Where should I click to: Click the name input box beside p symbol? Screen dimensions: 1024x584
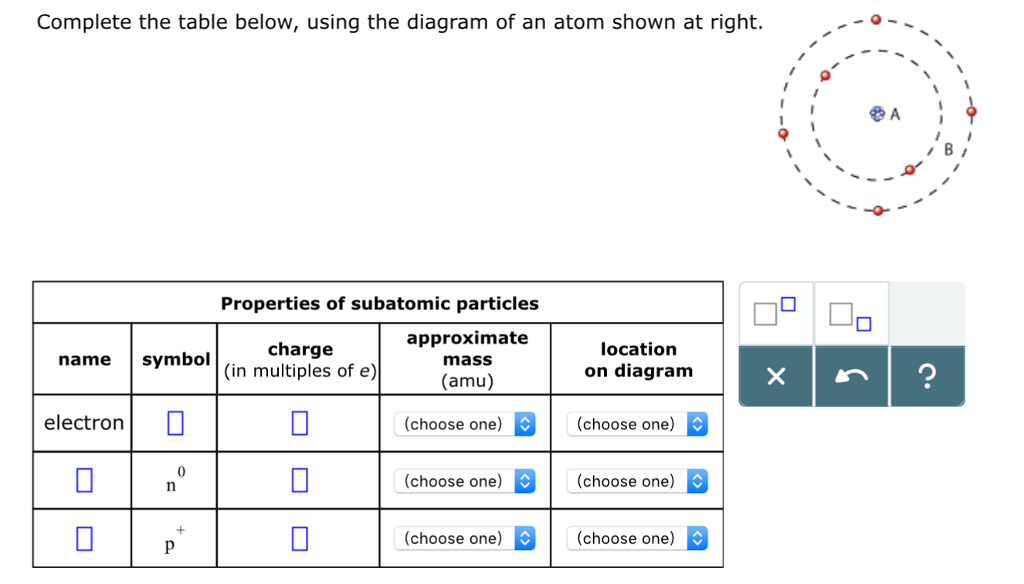(x=82, y=537)
